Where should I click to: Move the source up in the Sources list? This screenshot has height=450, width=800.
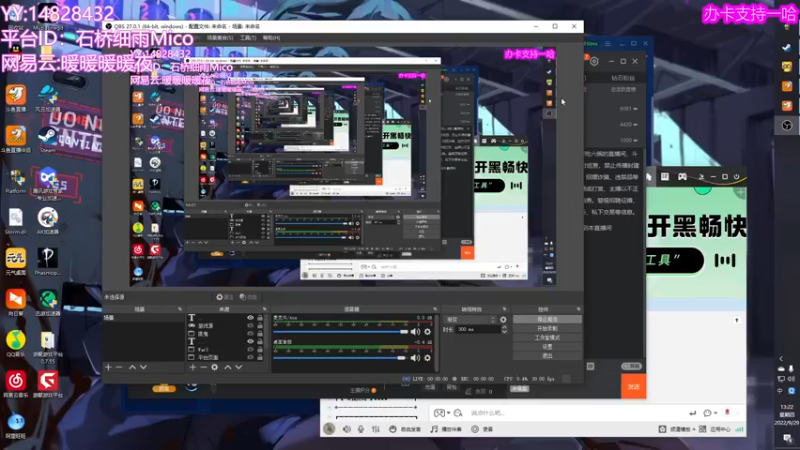228,367
